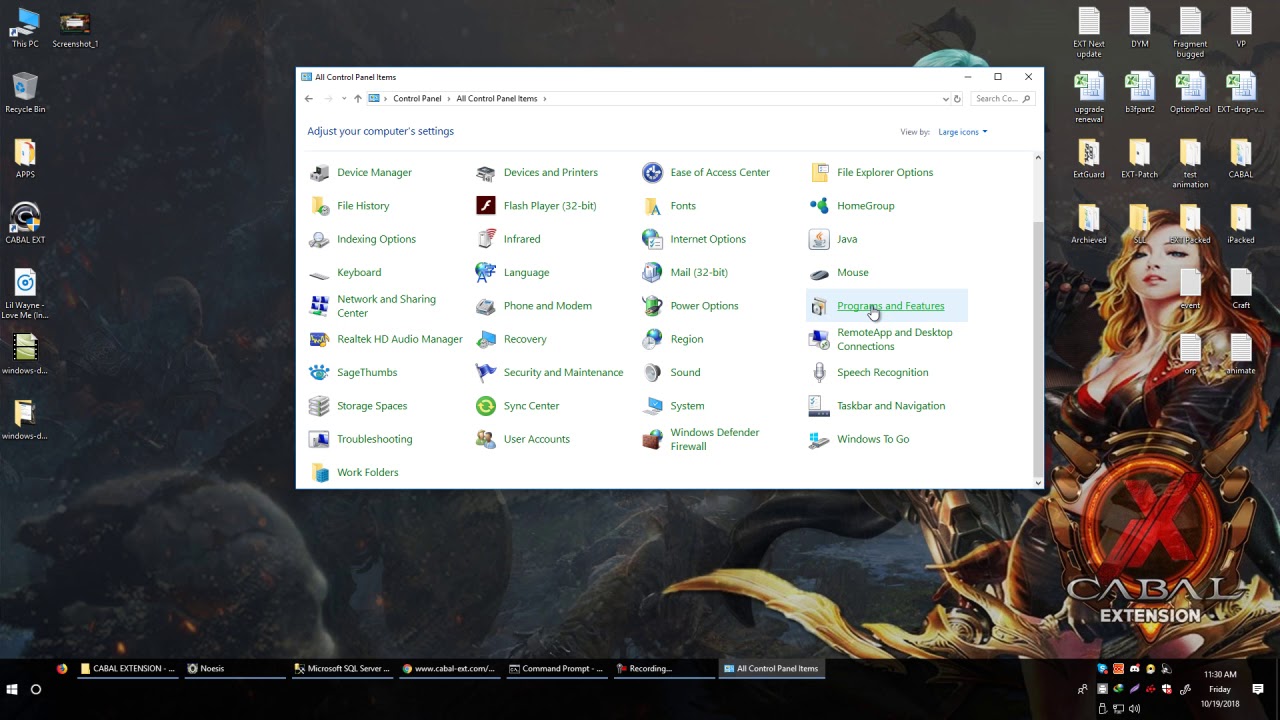Click the Control Panel breadcrumb
This screenshot has height=720, width=1280.
point(417,99)
